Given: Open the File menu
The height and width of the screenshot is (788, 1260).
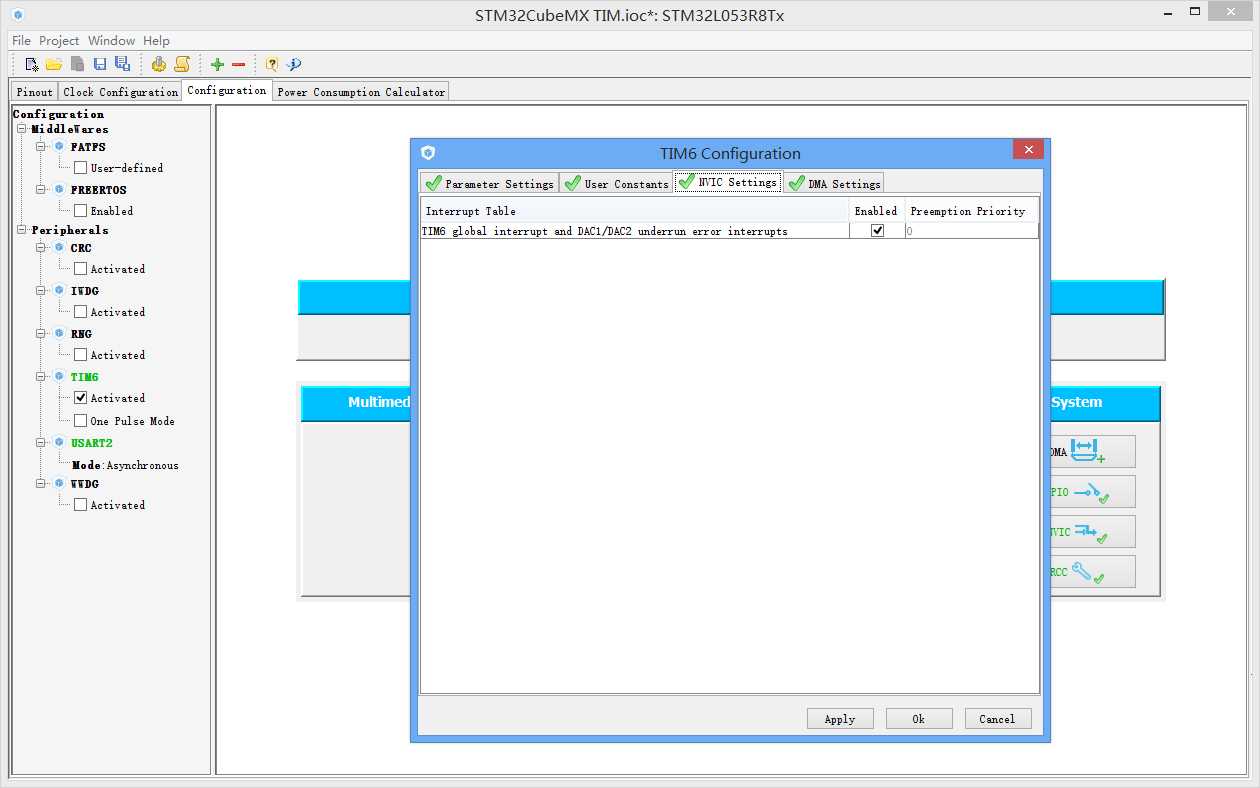Looking at the screenshot, I should point(21,40).
